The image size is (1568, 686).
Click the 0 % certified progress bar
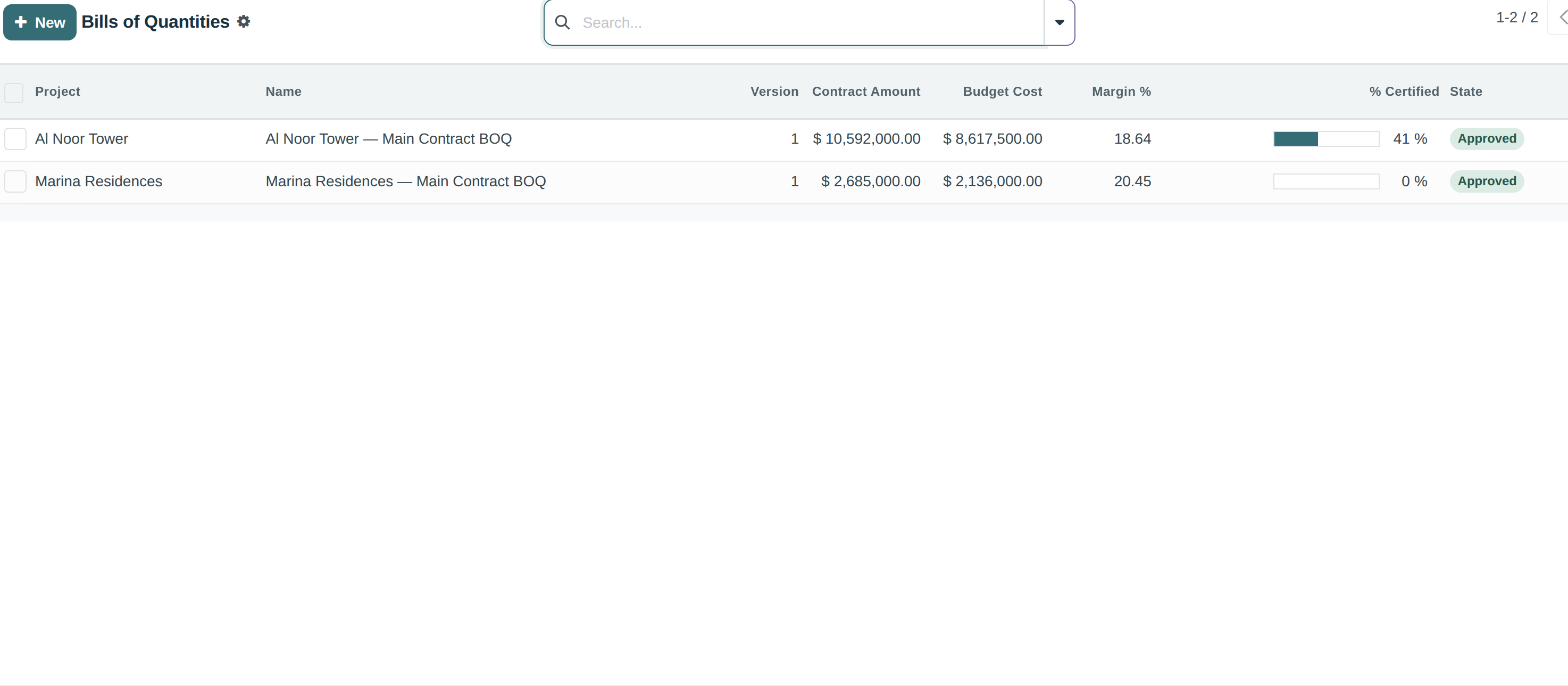coord(1327,181)
